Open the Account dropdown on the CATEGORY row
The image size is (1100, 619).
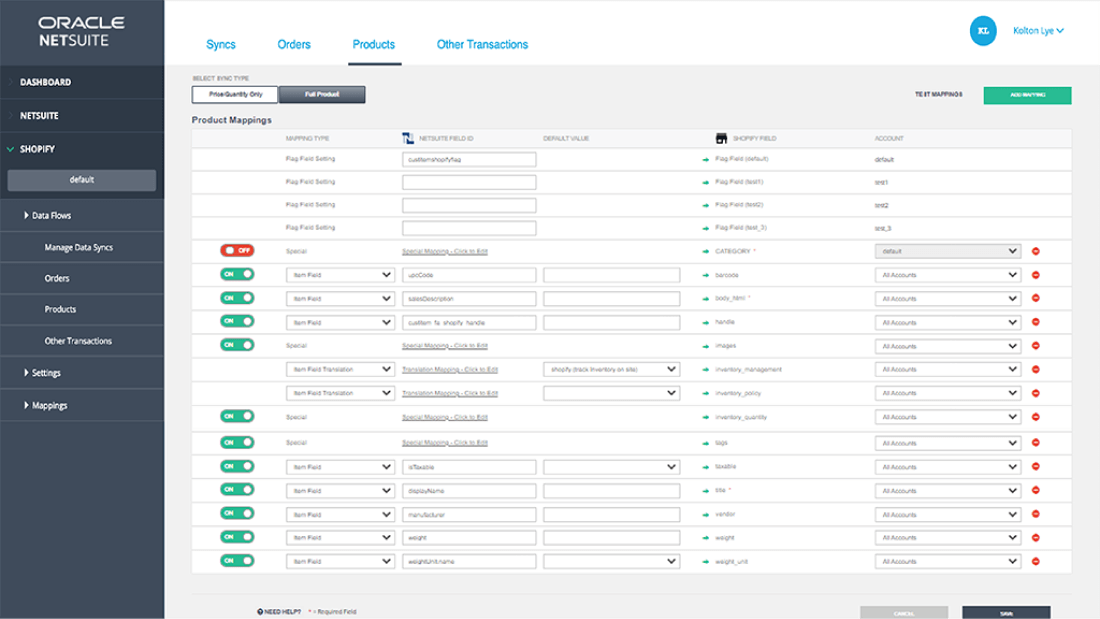pyautogui.click(x=948, y=250)
